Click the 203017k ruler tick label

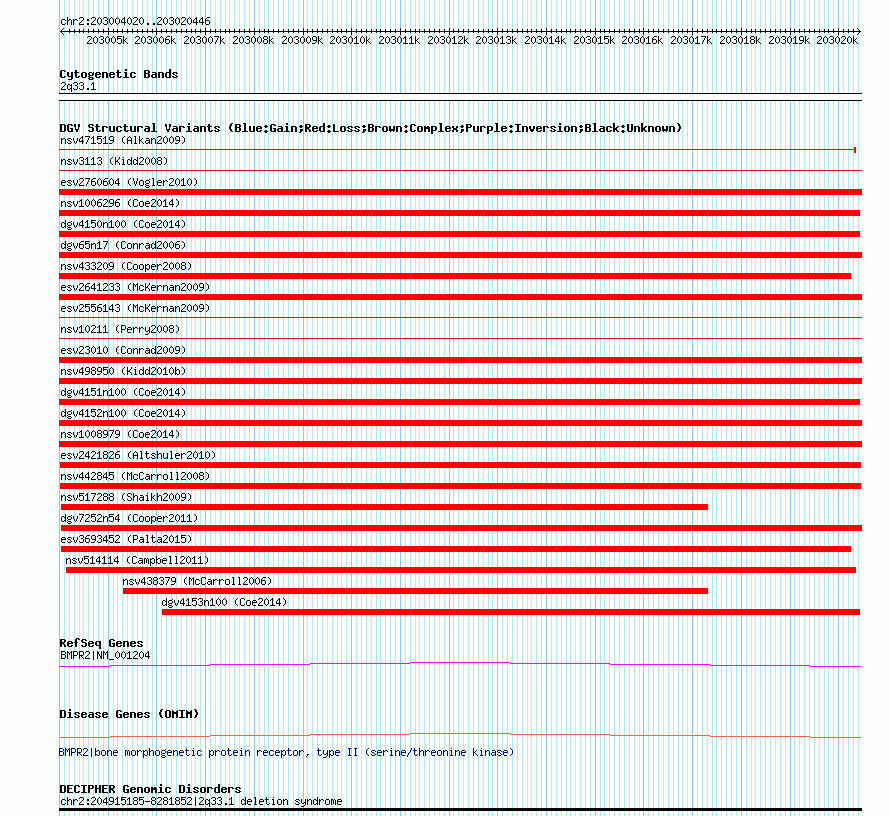click(x=691, y=40)
